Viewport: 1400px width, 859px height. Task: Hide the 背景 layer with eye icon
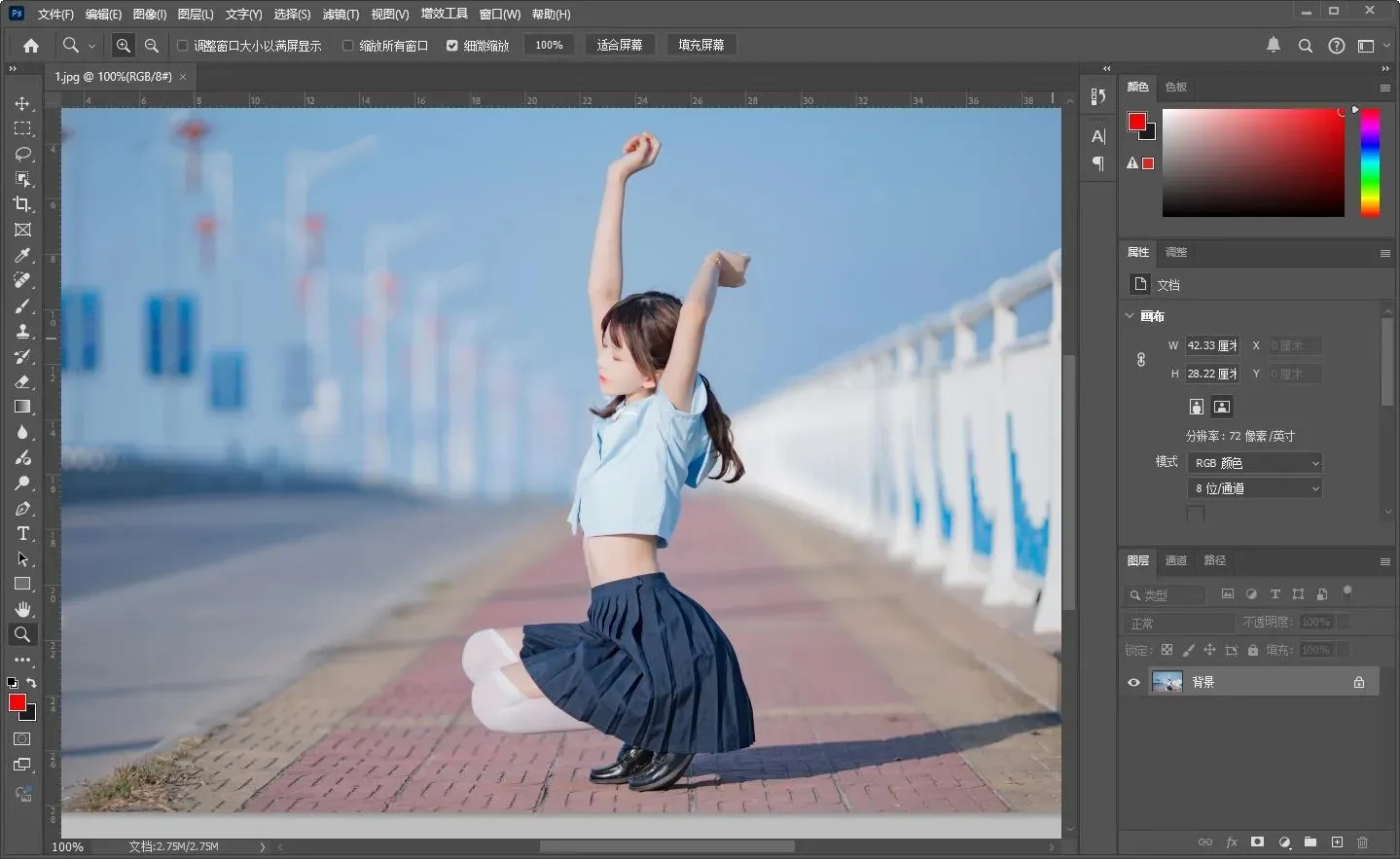click(1133, 682)
